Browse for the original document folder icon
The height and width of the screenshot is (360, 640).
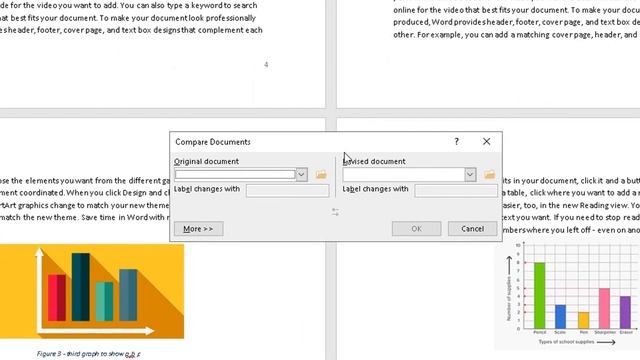(321, 175)
